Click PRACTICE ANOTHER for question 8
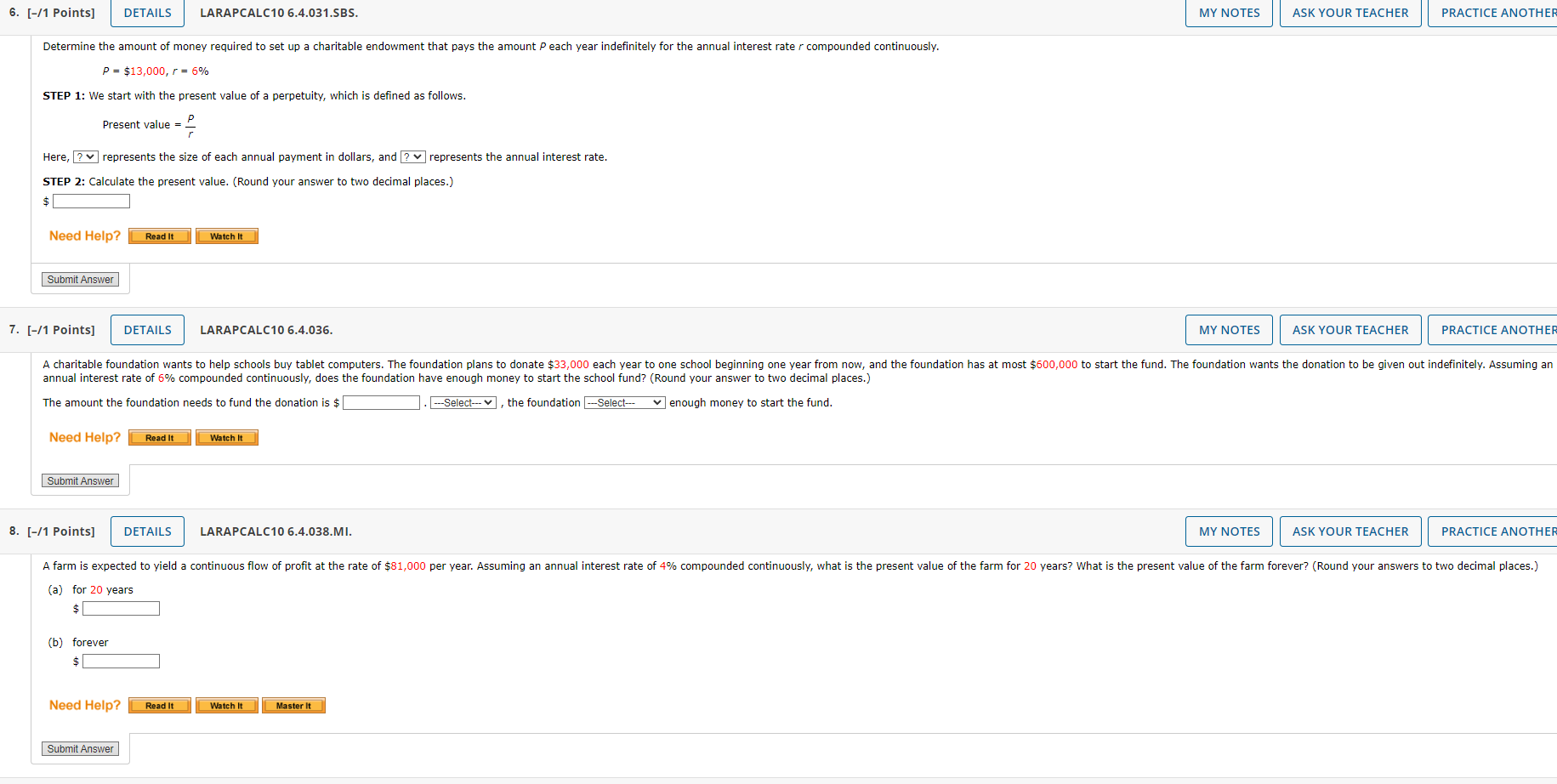 pyautogui.click(x=1497, y=531)
